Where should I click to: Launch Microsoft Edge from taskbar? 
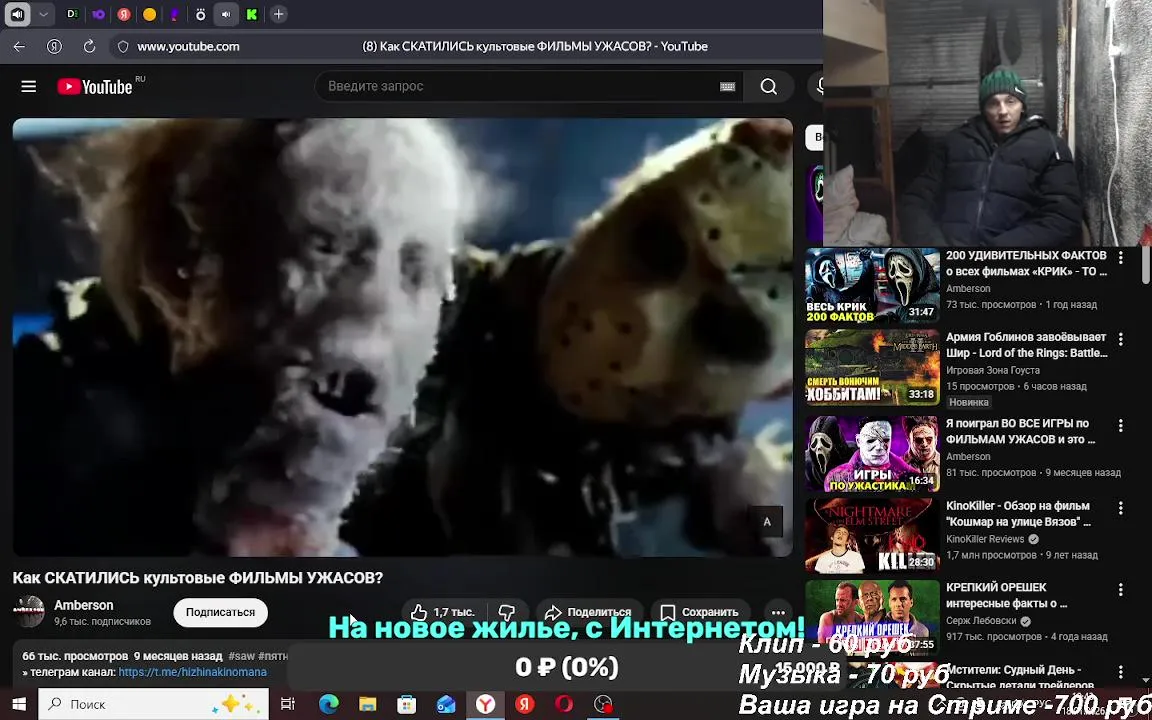tap(328, 705)
